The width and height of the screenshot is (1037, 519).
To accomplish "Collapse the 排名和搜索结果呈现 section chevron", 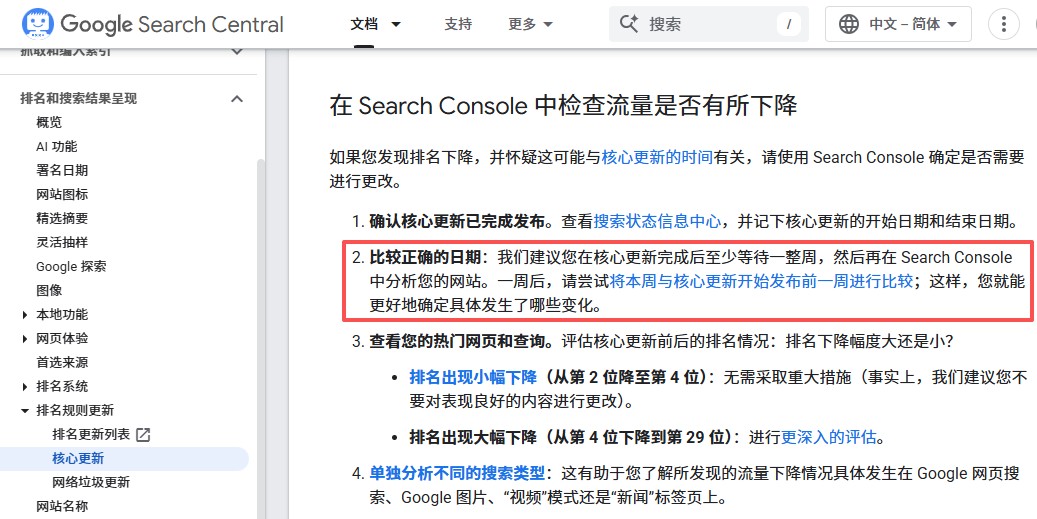I will [x=237, y=99].
